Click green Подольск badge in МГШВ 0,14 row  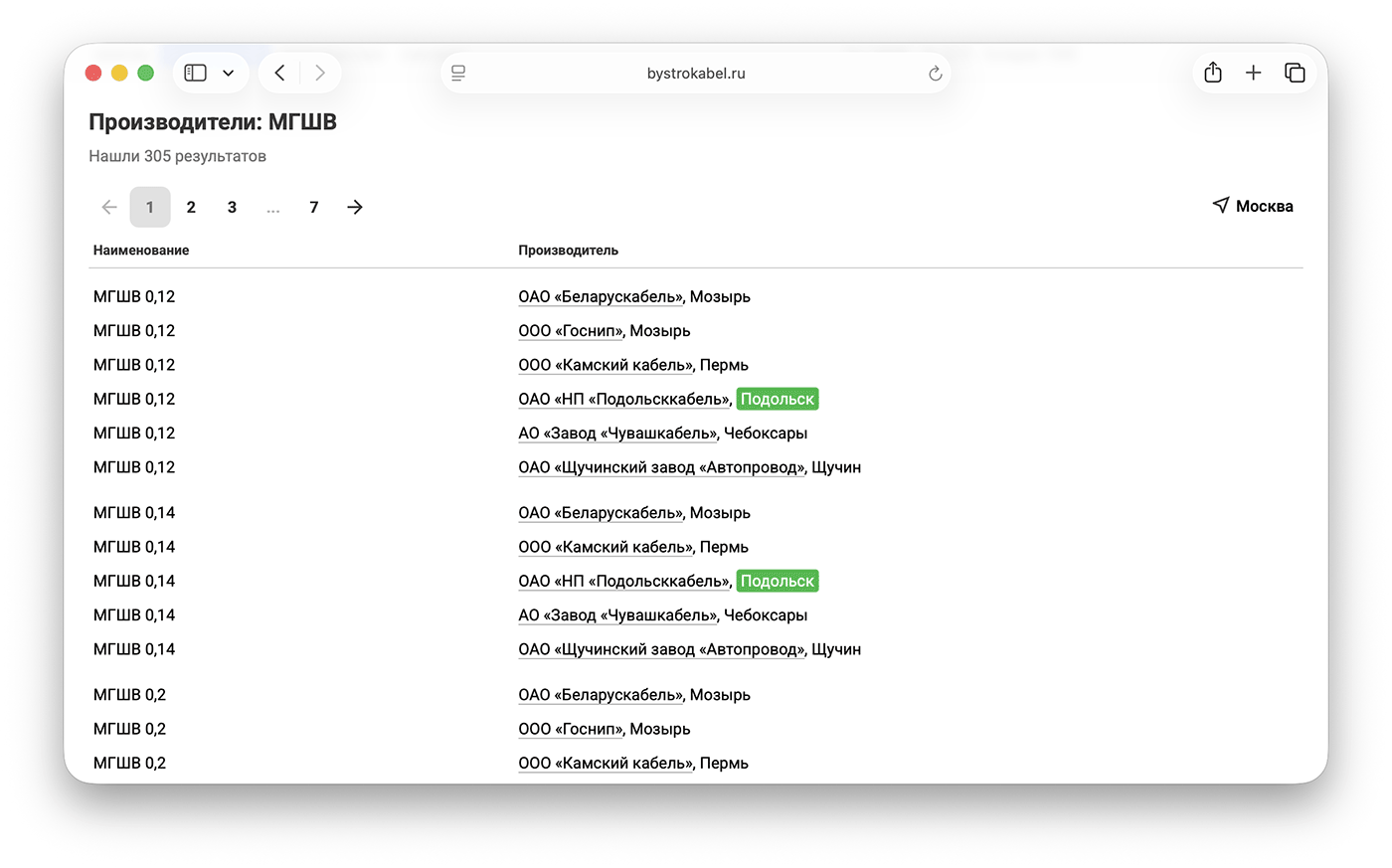[x=778, y=581]
